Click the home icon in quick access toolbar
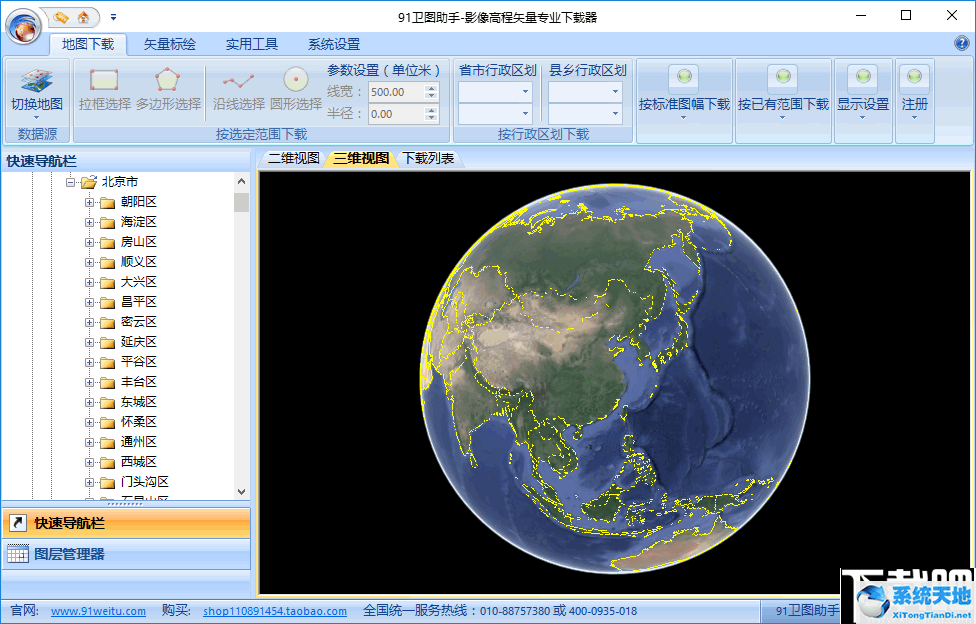 point(83,17)
